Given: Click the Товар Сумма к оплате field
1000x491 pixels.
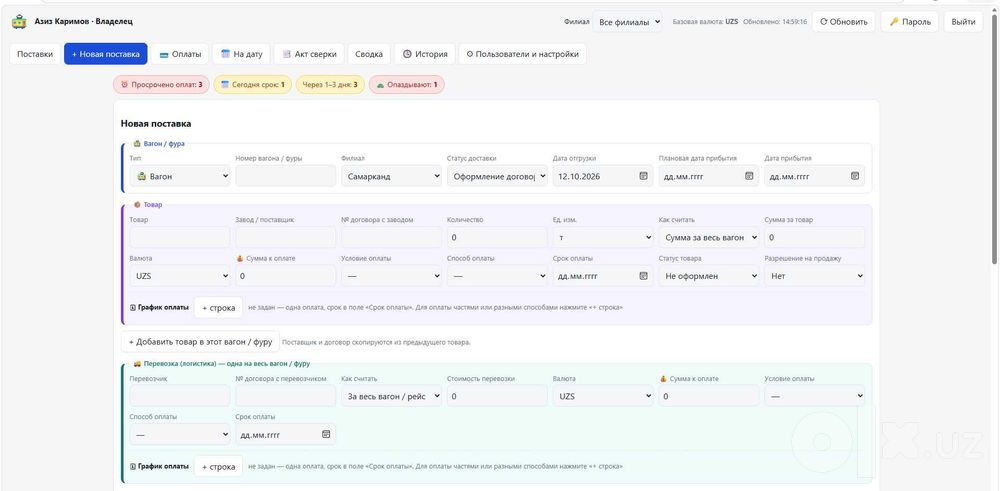Looking at the screenshot, I should [x=286, y=276].
